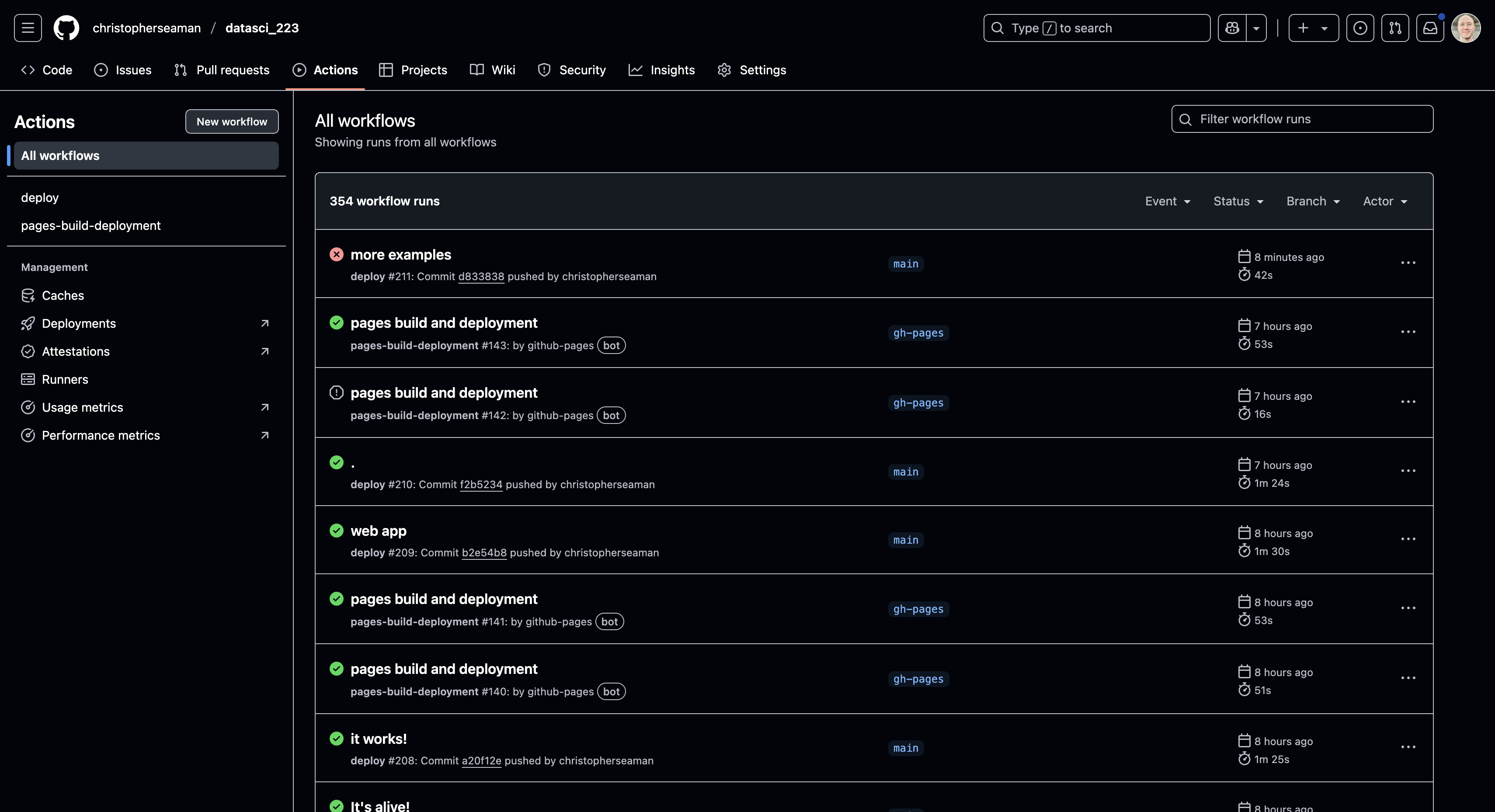The height and width of the screenshot is (812, 1495).
Task: Open notifications inbox icon
Action: 1431,27
